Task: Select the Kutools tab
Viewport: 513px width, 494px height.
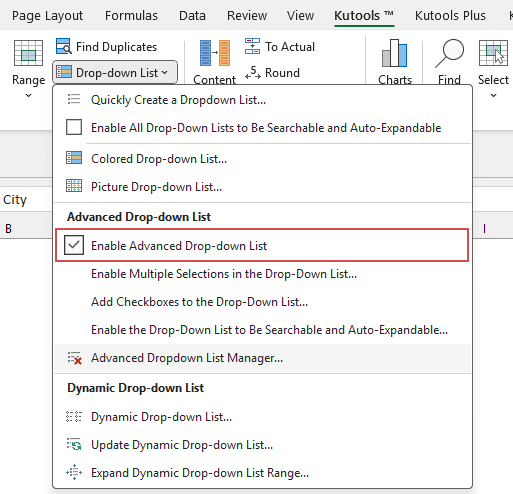Action: (x=364, y=16)
